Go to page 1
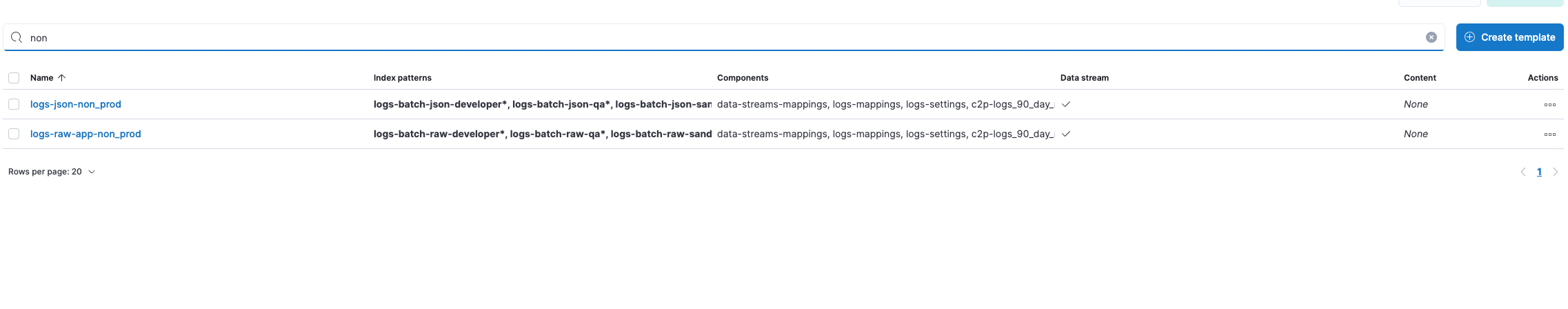 click(1538, 172)
